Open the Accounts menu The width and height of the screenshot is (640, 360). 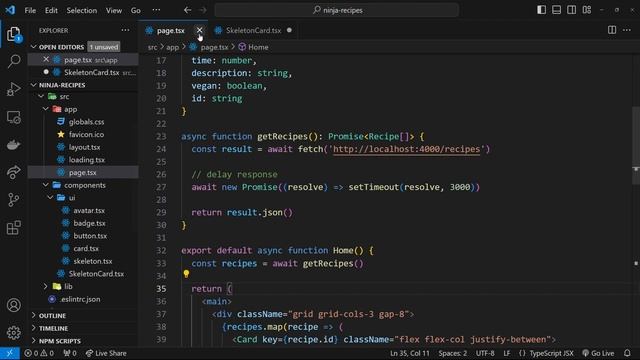pos(13,305)
